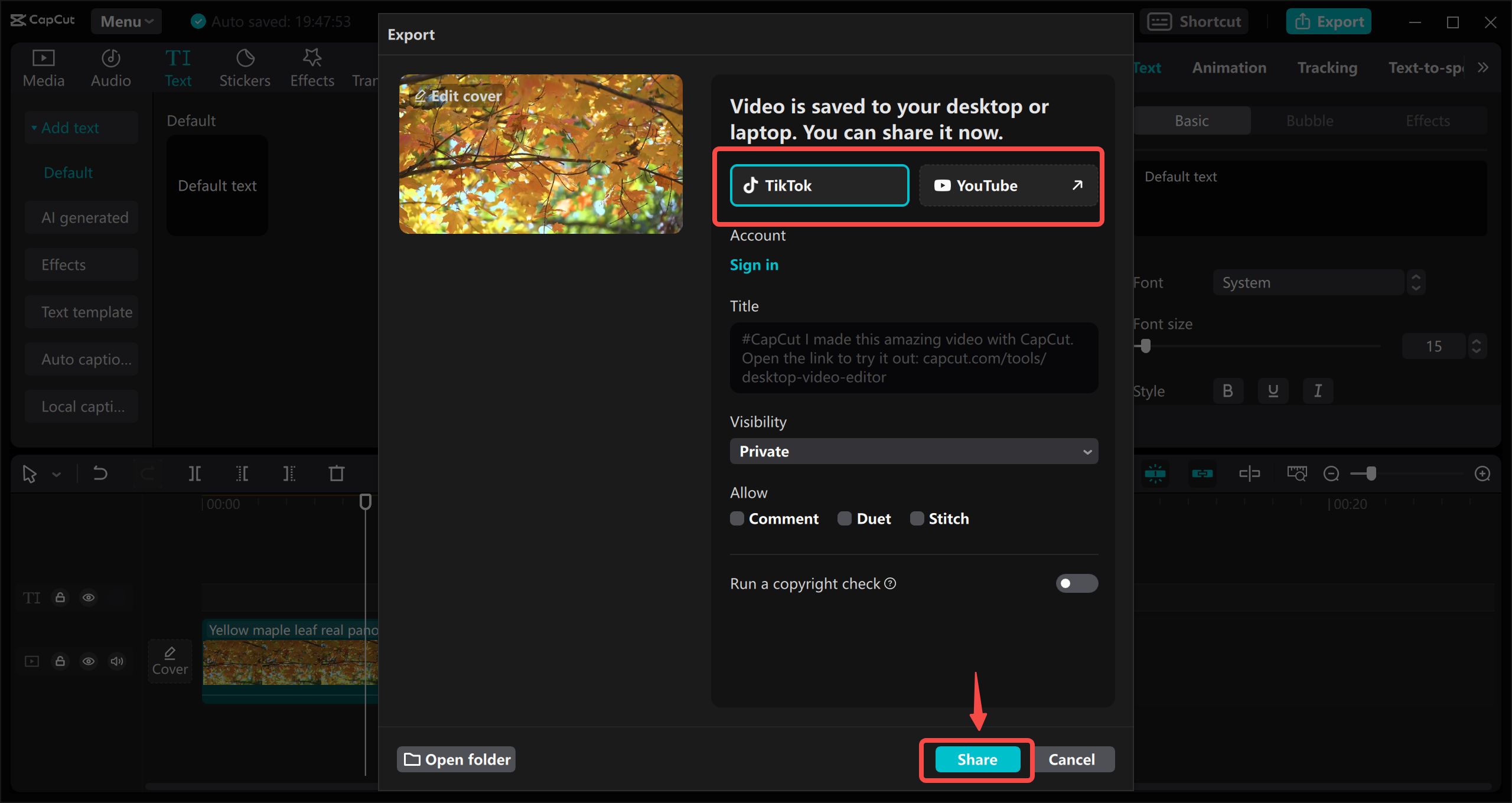
Task: Open the Shortcut button in title bar
Action: 1194,21
